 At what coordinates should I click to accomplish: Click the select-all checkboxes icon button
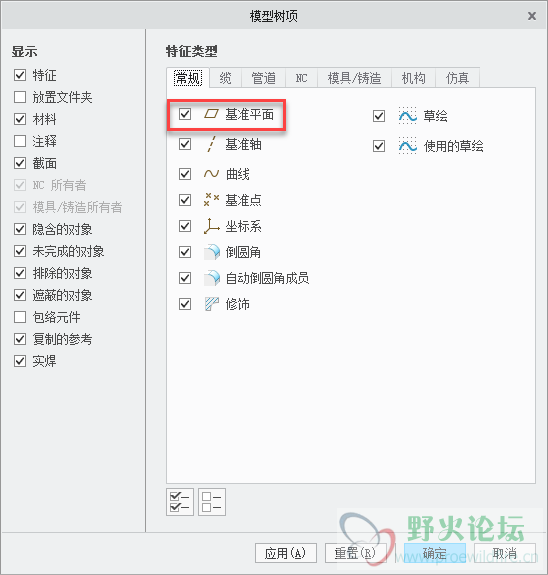[x=180, y=502]
